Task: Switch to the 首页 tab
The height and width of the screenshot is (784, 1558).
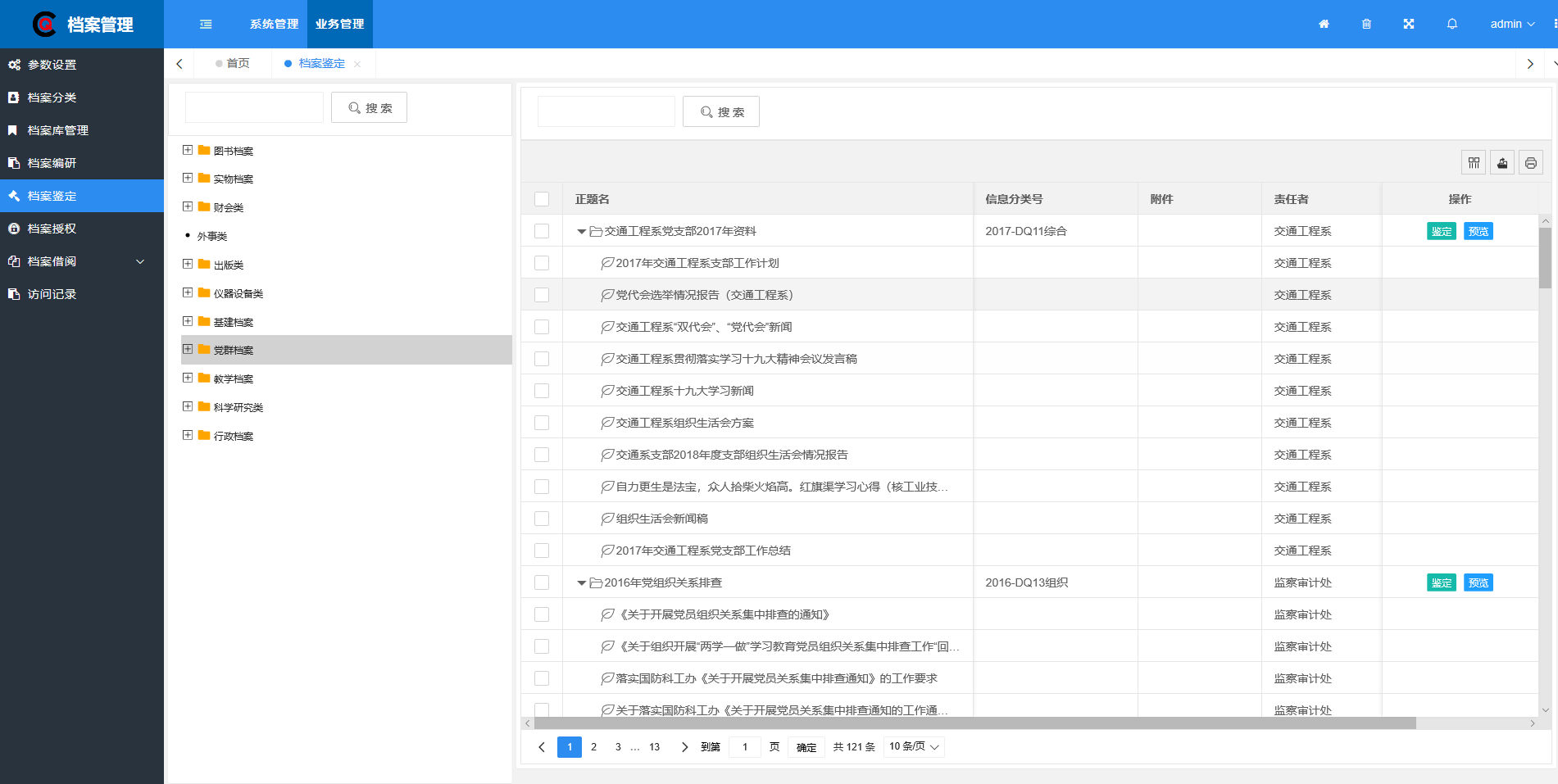Action: pyautogui.click(x=238, y=63)
